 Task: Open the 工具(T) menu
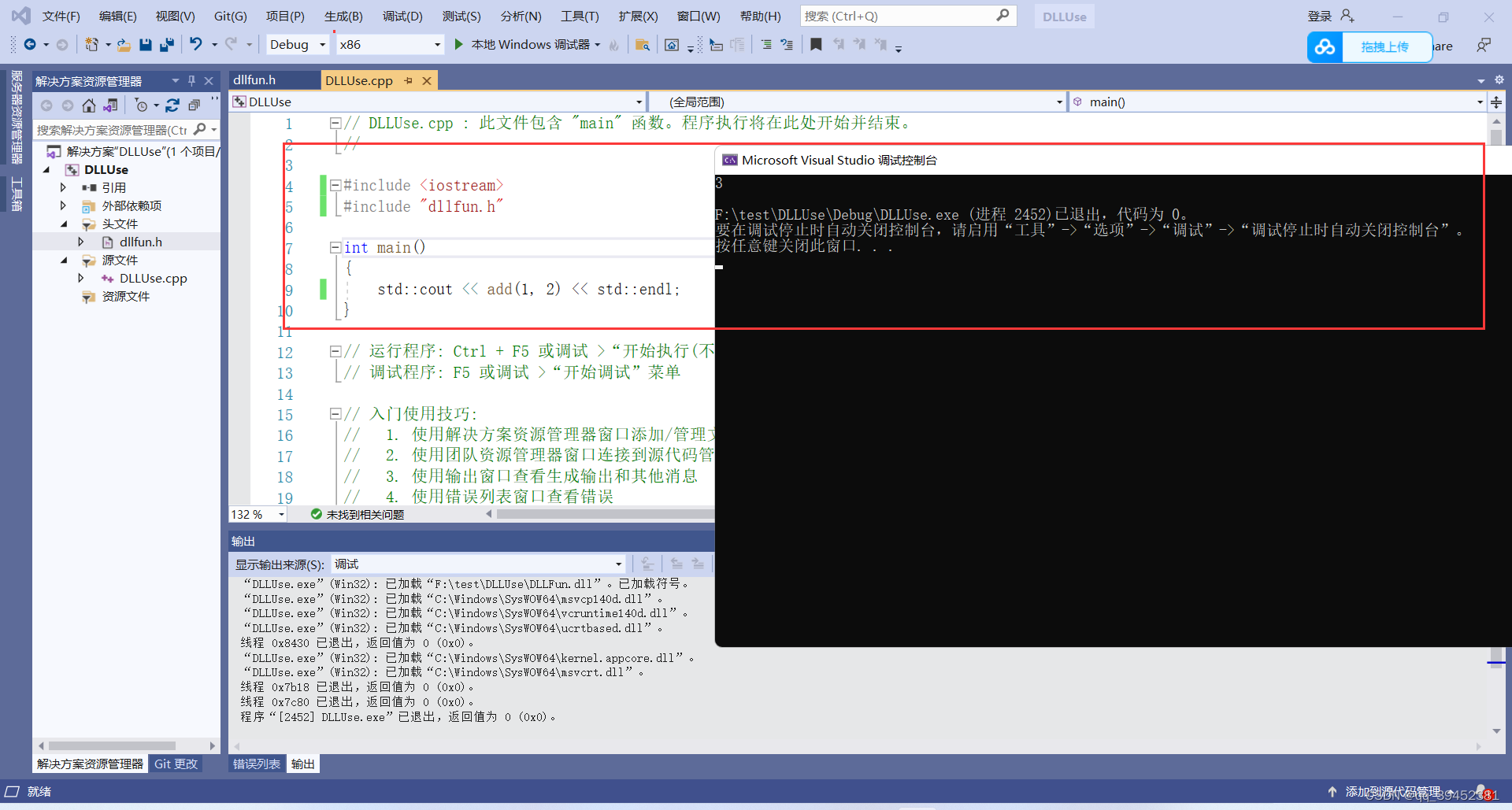[580, 16]
